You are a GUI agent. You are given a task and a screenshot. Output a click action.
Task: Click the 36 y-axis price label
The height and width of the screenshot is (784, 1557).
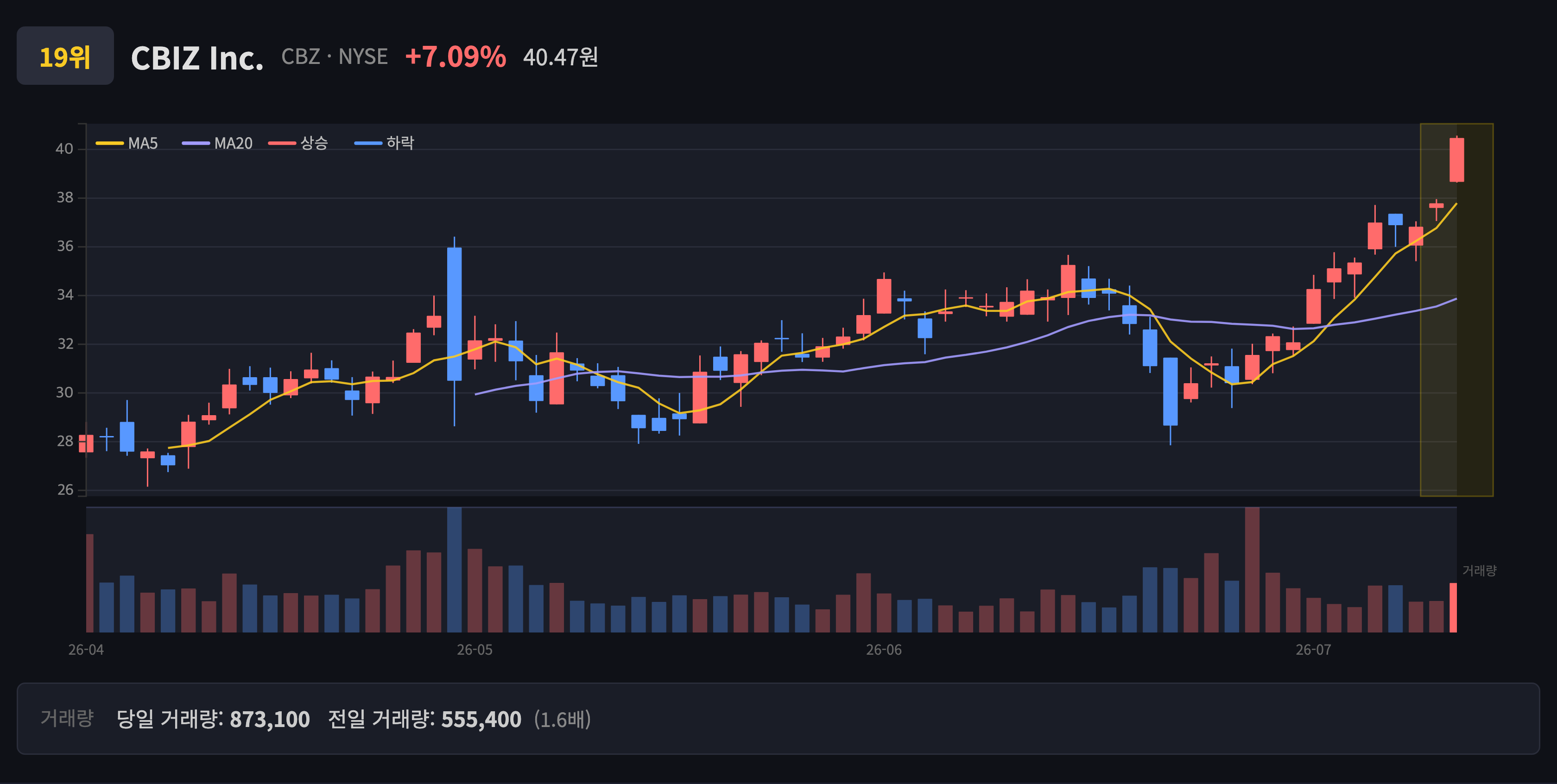coord(65,246)
